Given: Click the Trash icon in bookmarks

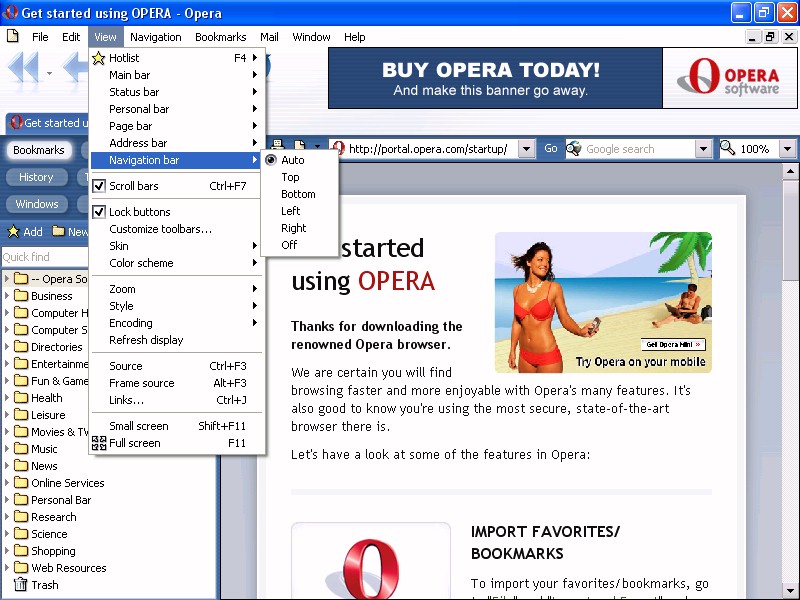Looking at the screenshot, I should [20, 585].
